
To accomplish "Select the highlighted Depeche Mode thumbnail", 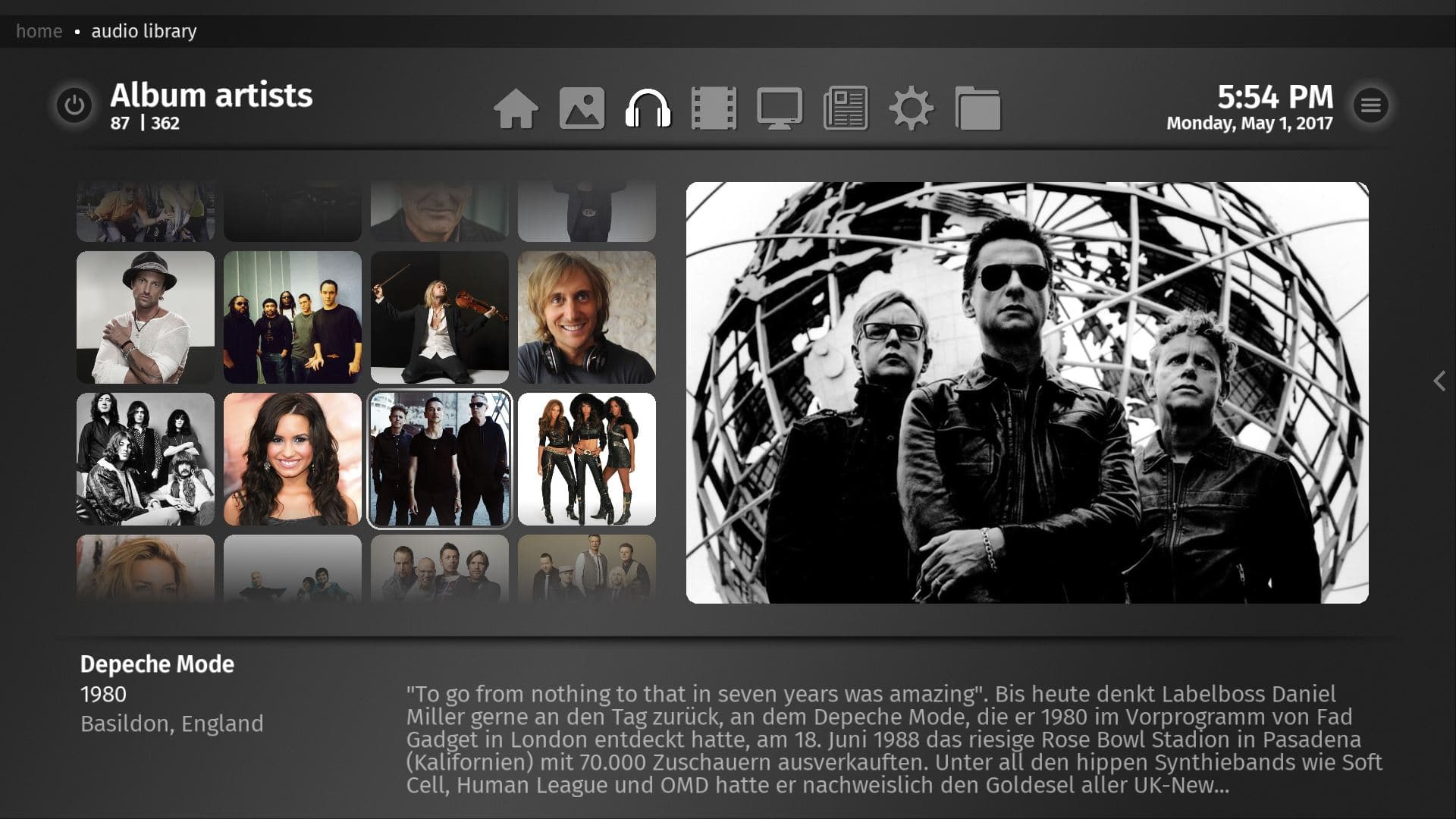I will 440,459.
